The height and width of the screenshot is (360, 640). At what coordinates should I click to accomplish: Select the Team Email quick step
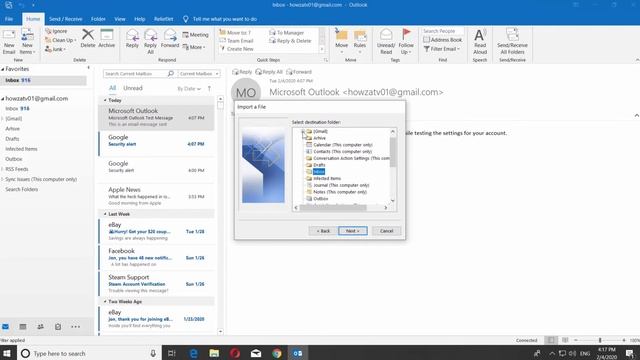[x=236, y=41]
